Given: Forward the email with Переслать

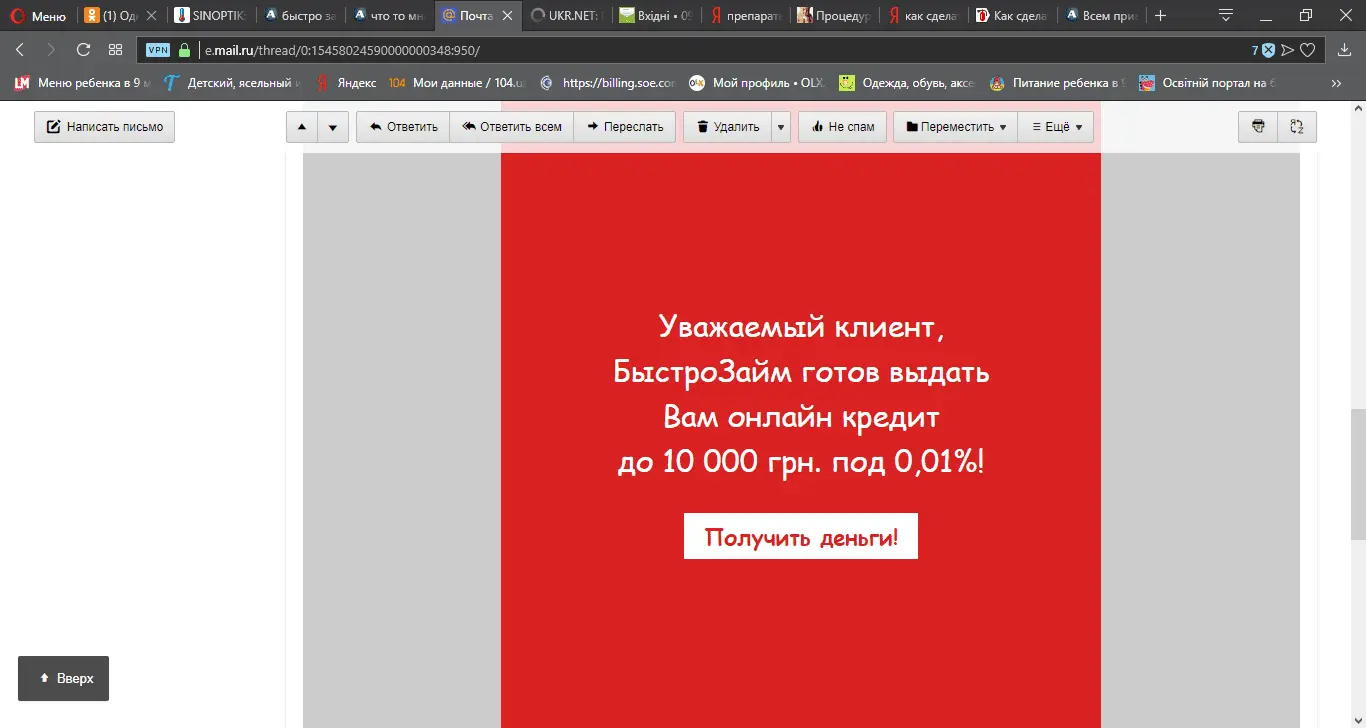Looking at the screenshot, I should 625,127.
